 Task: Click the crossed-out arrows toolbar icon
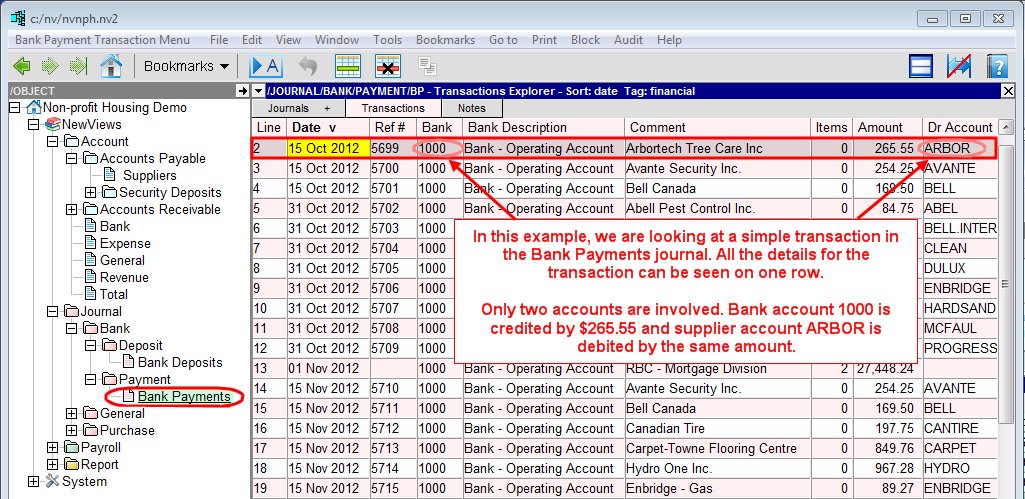(x=959, y=66)
